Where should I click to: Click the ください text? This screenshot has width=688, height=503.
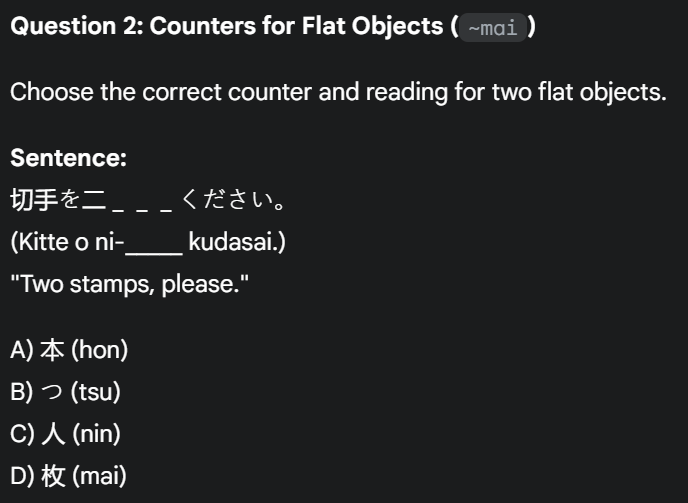point(233,200)
